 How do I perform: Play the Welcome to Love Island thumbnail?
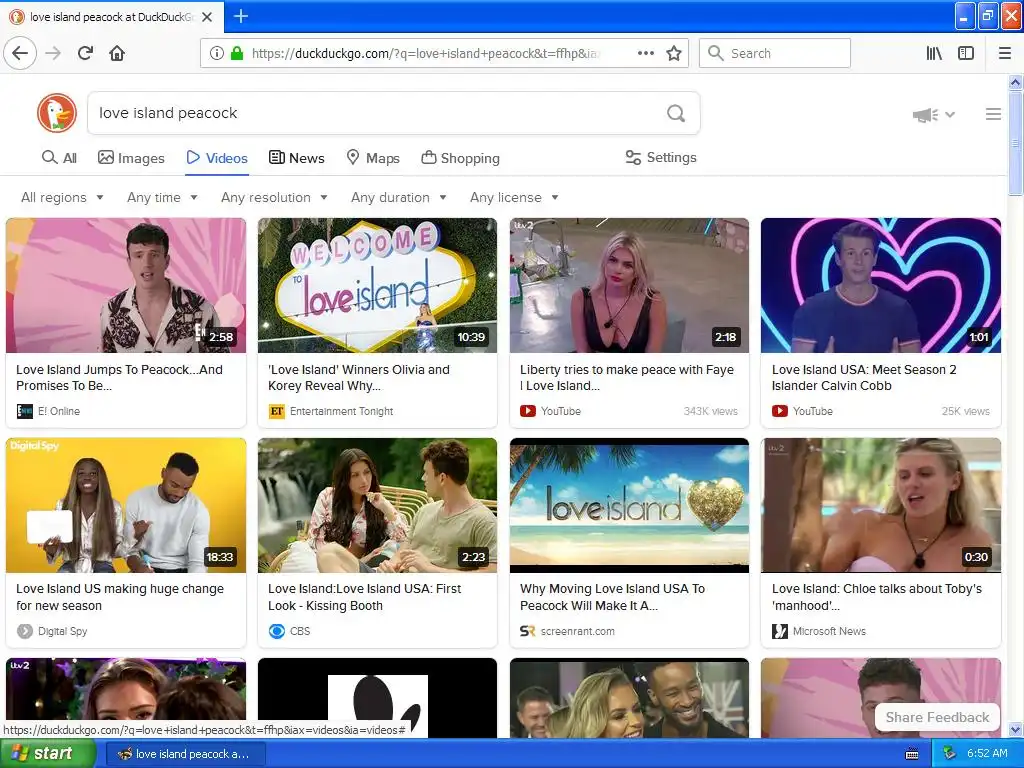click(377, 285)
